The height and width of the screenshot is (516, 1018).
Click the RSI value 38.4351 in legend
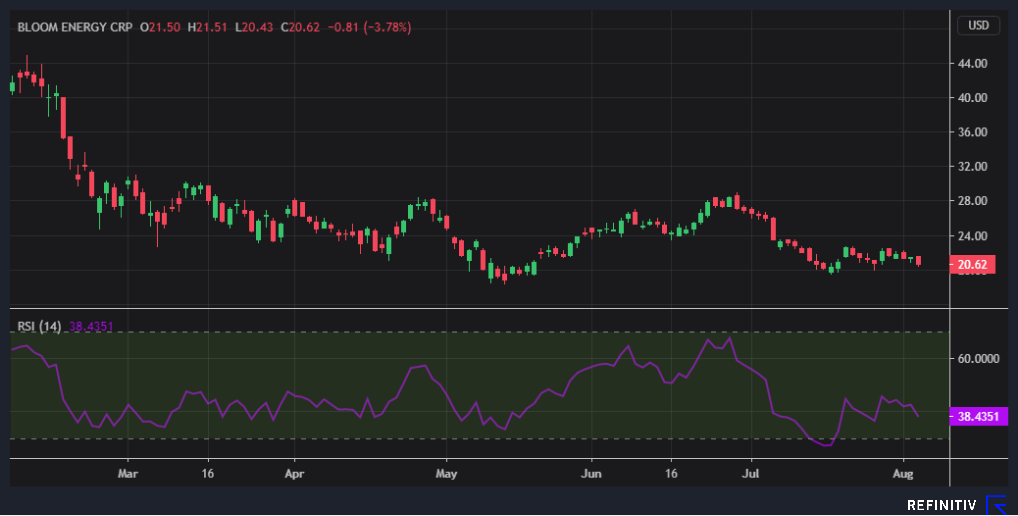coord(91,326)
